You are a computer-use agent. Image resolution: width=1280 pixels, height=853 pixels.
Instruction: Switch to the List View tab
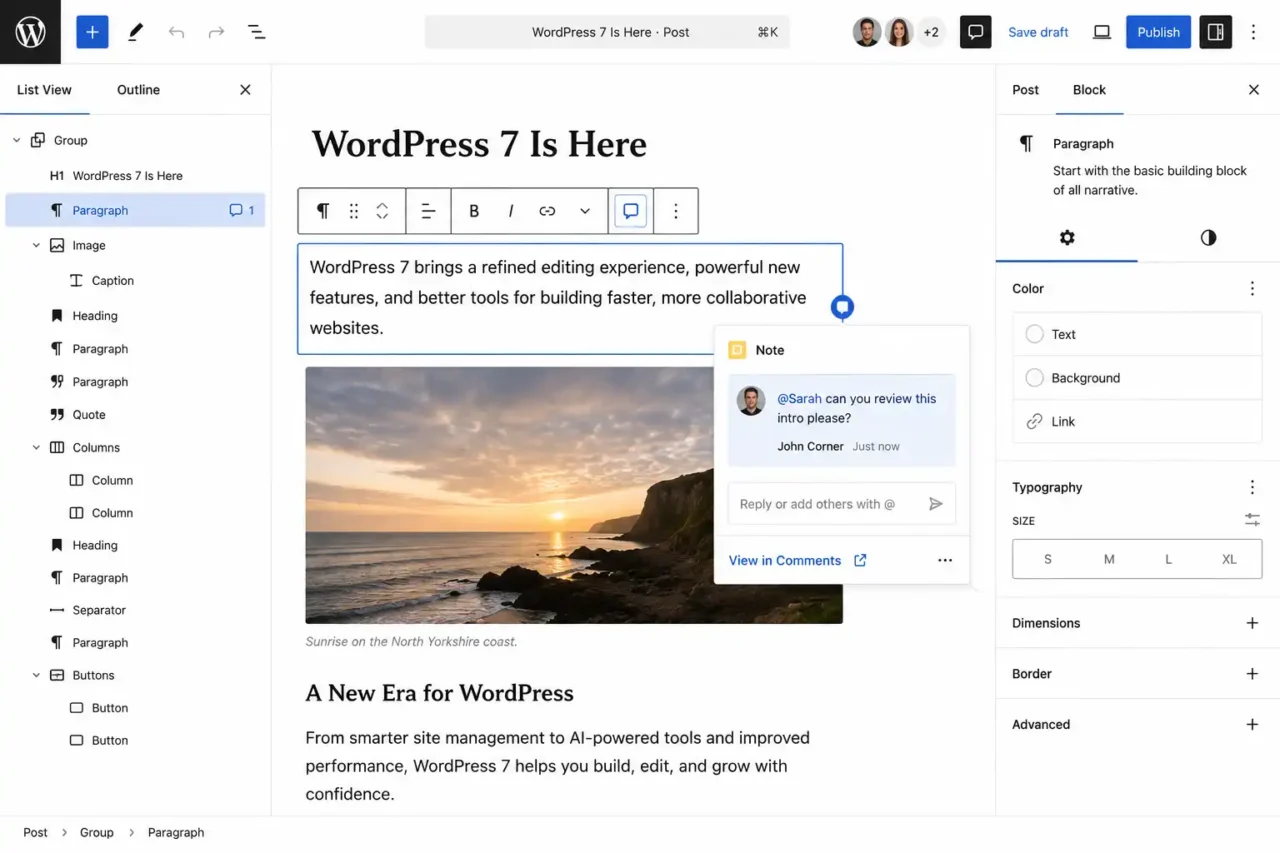pos(44,89)
